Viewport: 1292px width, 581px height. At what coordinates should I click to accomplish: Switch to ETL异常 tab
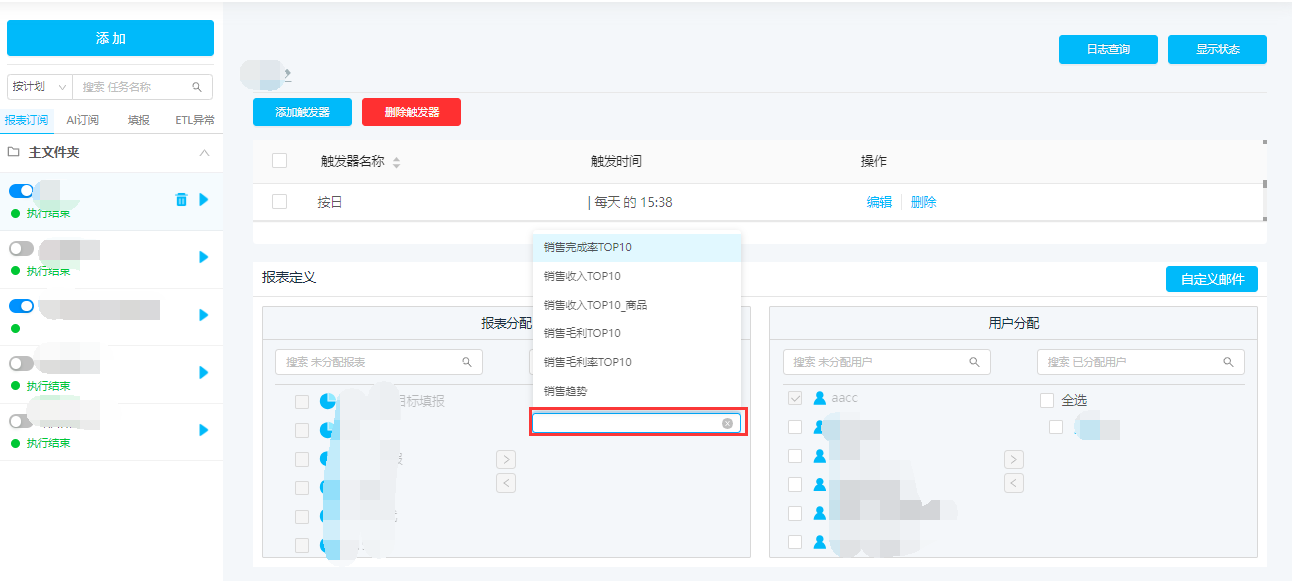click(195, 120)
